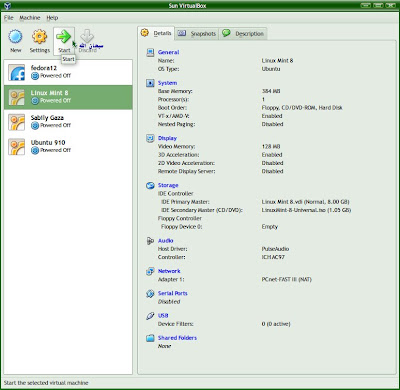The image size is (400, 390).
Task: Open the System settings link
Action: 167,83
